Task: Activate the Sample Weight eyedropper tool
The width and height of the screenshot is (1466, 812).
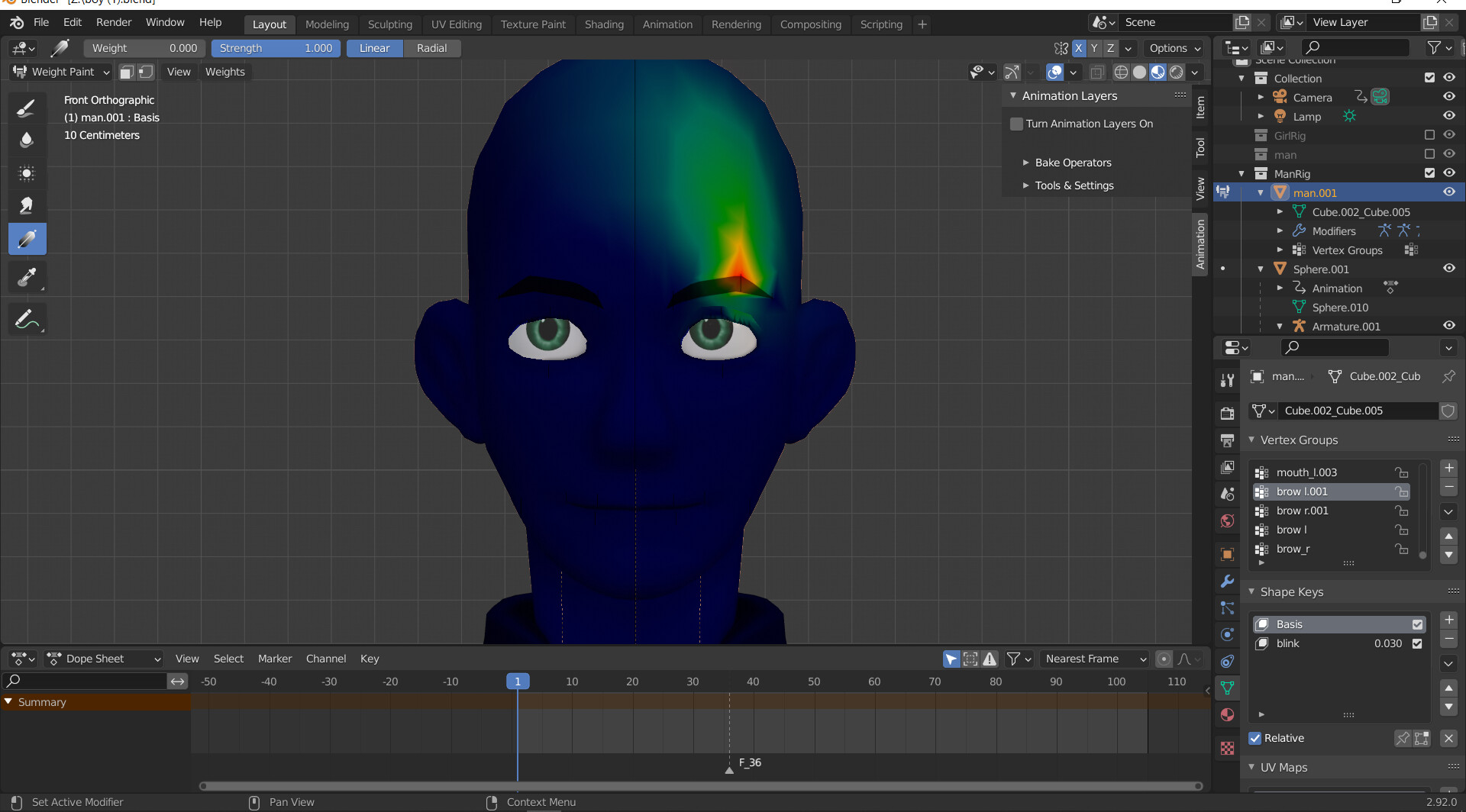Action: [x=27, y=277]
